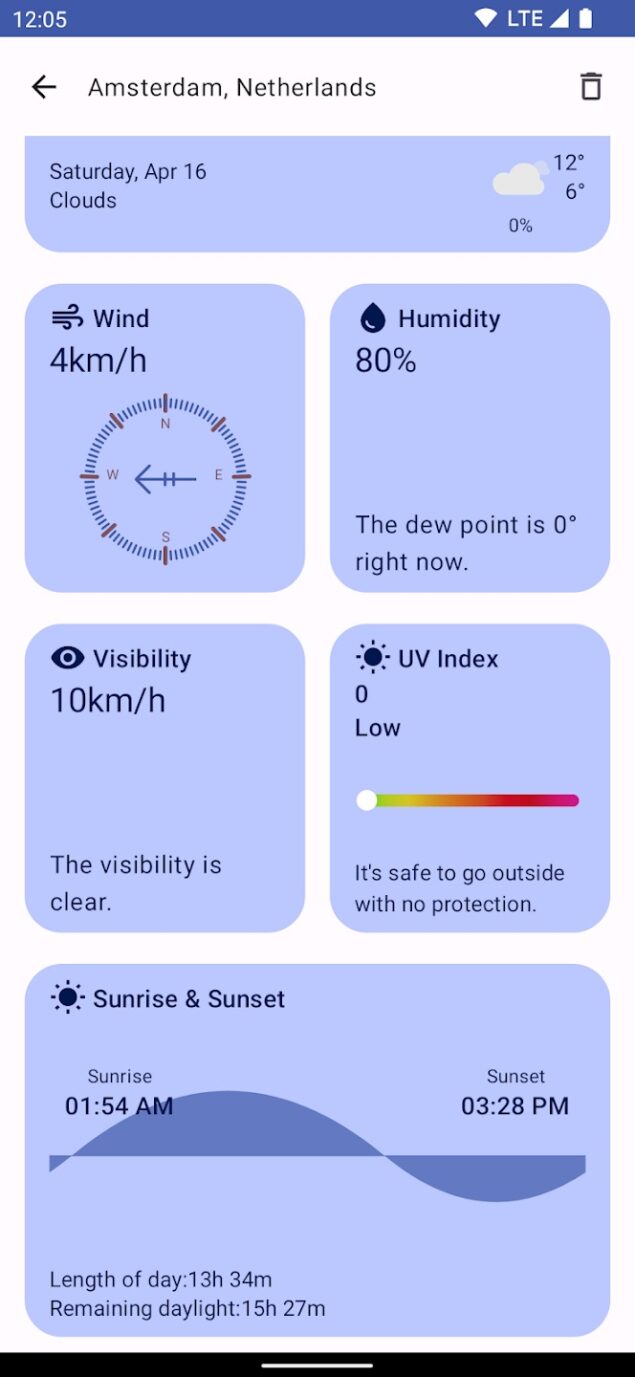Tap the visibility eye icon
635x1377 pixels.
[67, 658]
